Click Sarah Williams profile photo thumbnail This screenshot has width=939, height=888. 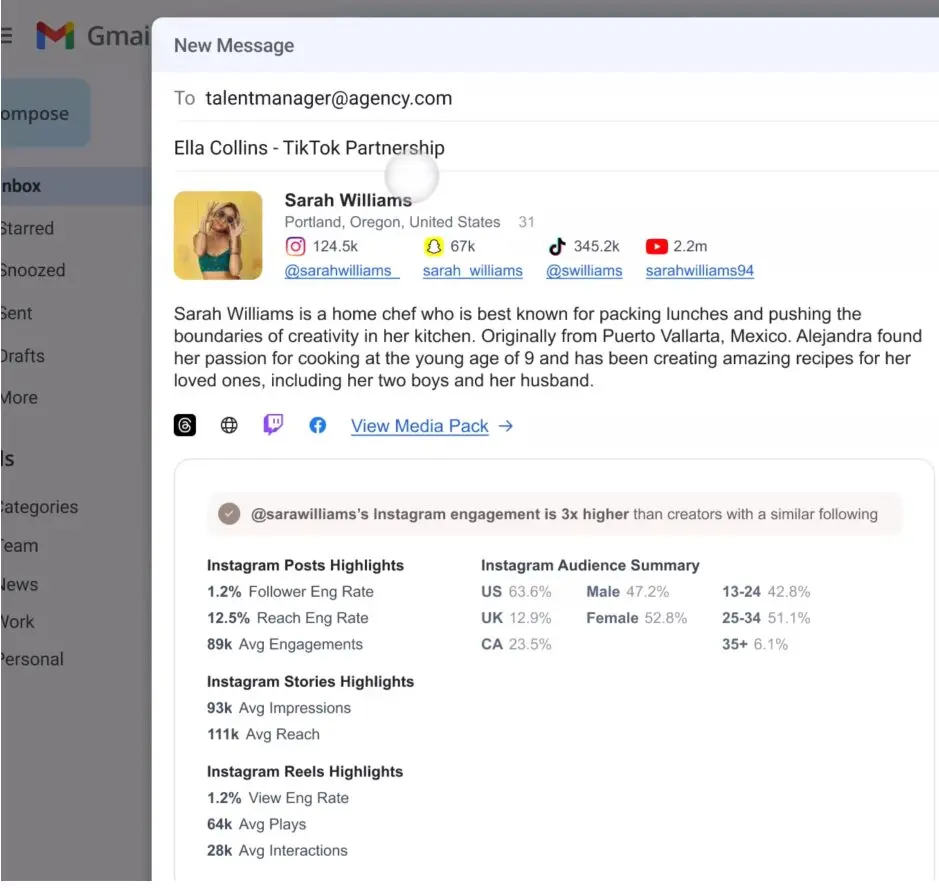[218, 235]
